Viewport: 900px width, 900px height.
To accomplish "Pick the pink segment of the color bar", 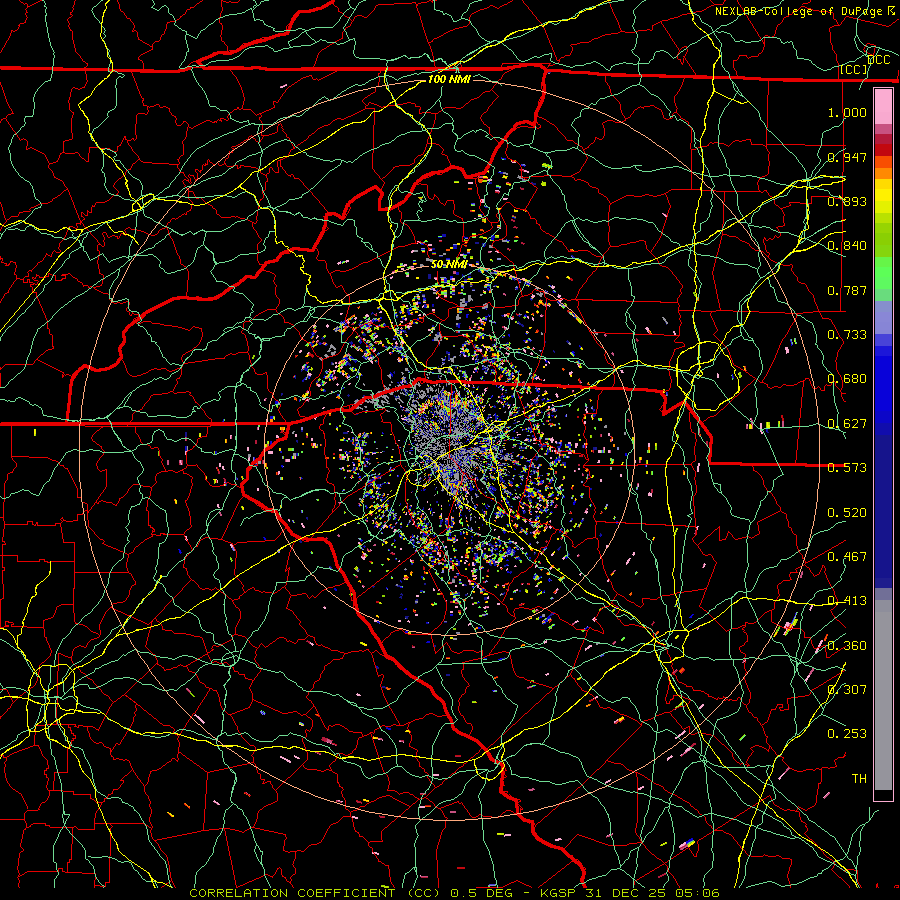I will pos(883,107).
